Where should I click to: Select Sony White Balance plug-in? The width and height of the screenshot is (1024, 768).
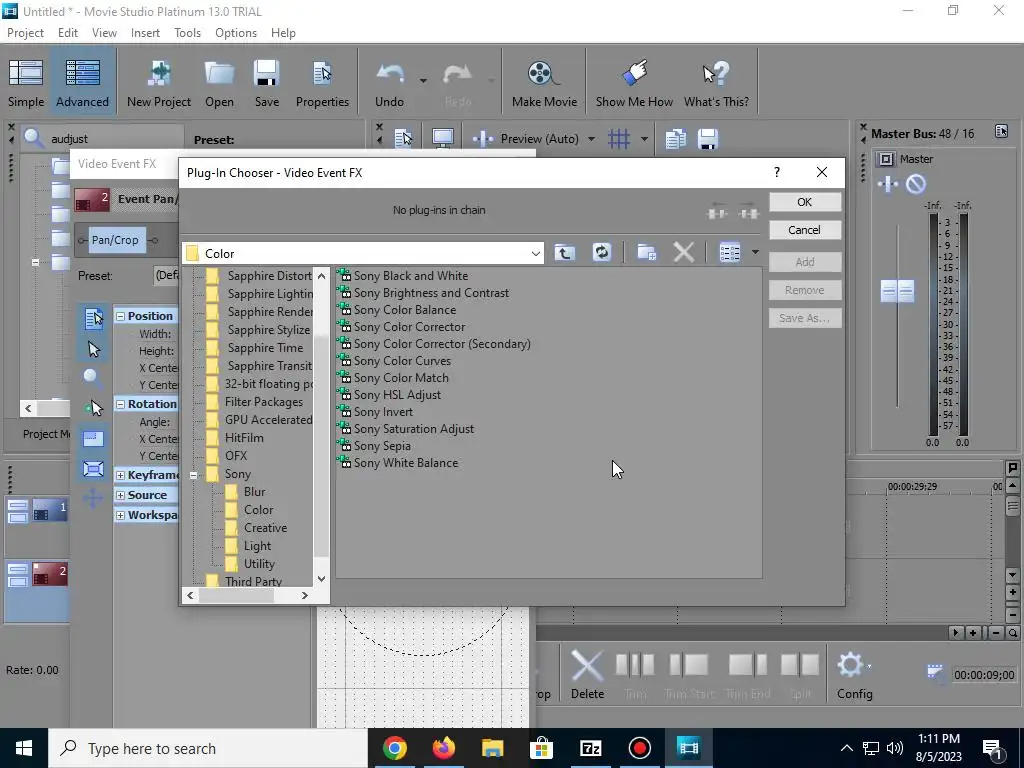point(406,462)
